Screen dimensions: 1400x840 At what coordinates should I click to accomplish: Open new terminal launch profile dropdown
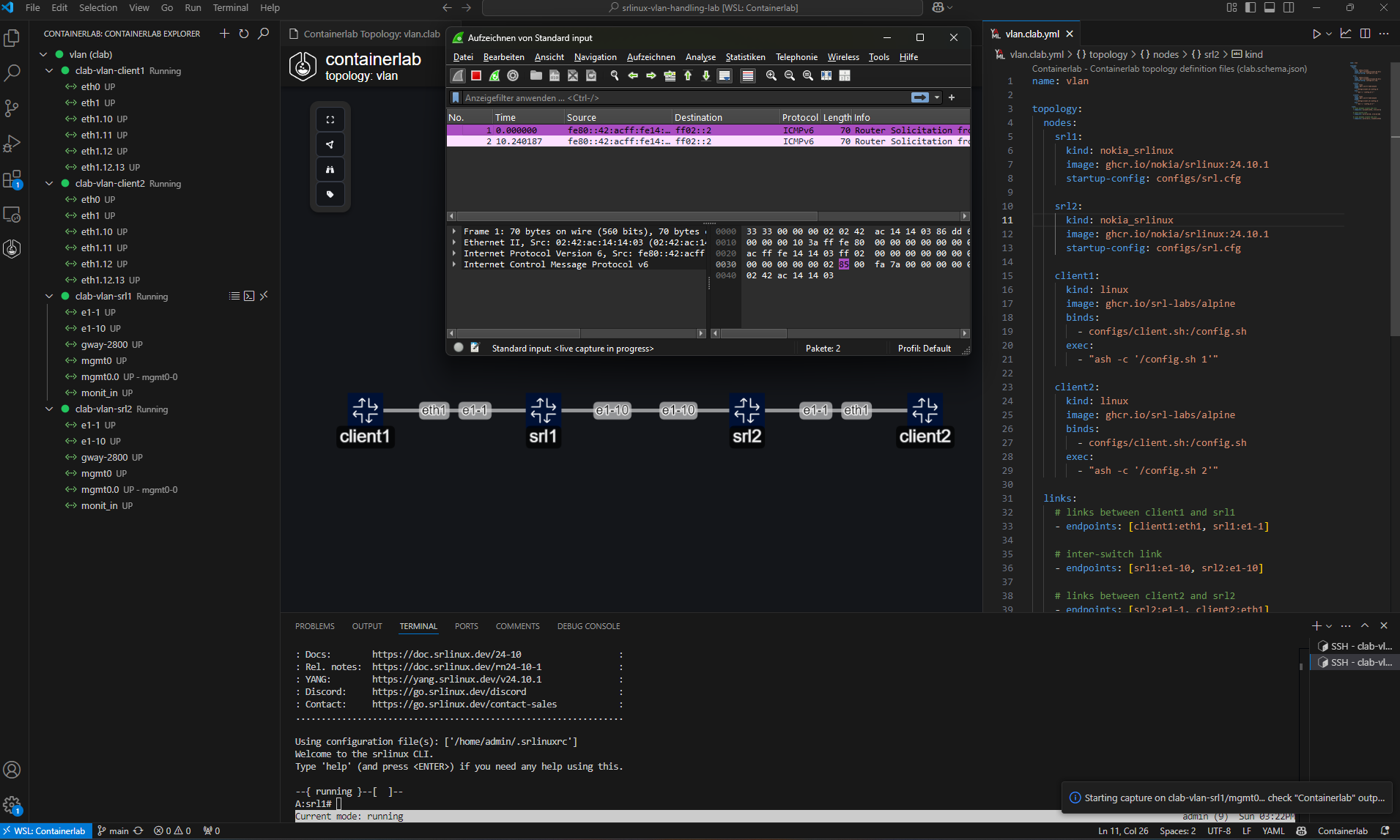coord(1329,626)
